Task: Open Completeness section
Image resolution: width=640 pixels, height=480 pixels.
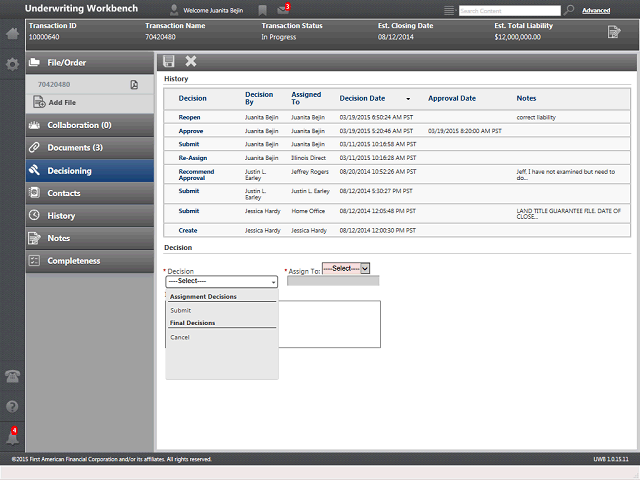Action: point(90,261)
